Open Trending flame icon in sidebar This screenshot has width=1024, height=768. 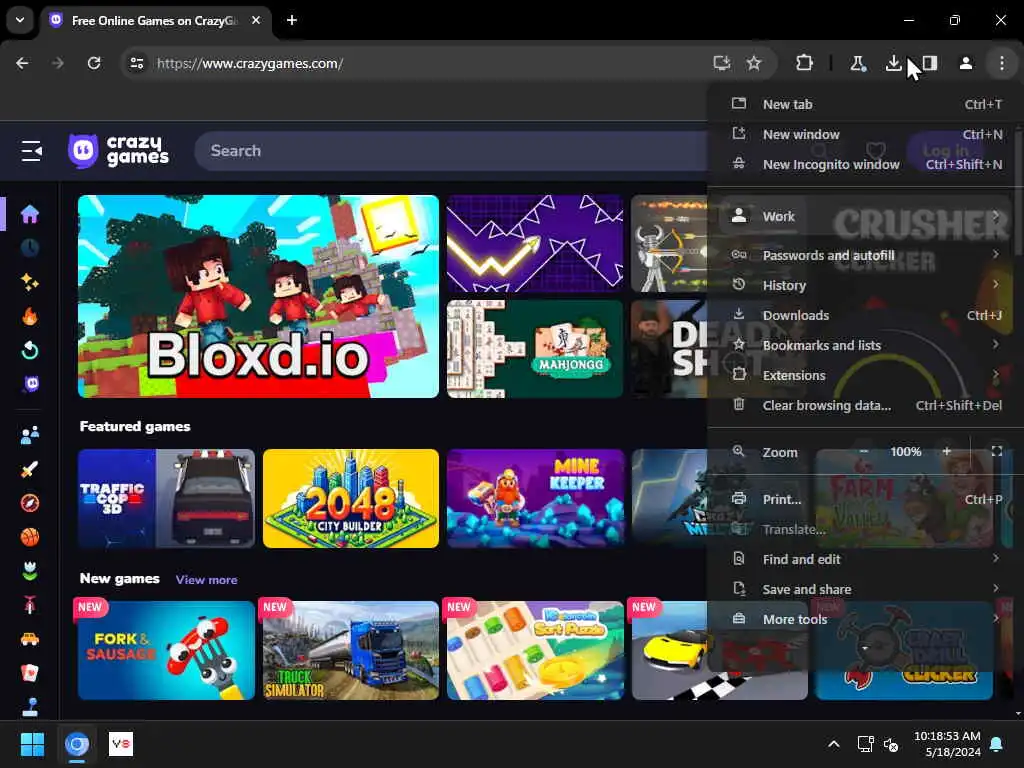pyautogui.click(x=29, y=317)
